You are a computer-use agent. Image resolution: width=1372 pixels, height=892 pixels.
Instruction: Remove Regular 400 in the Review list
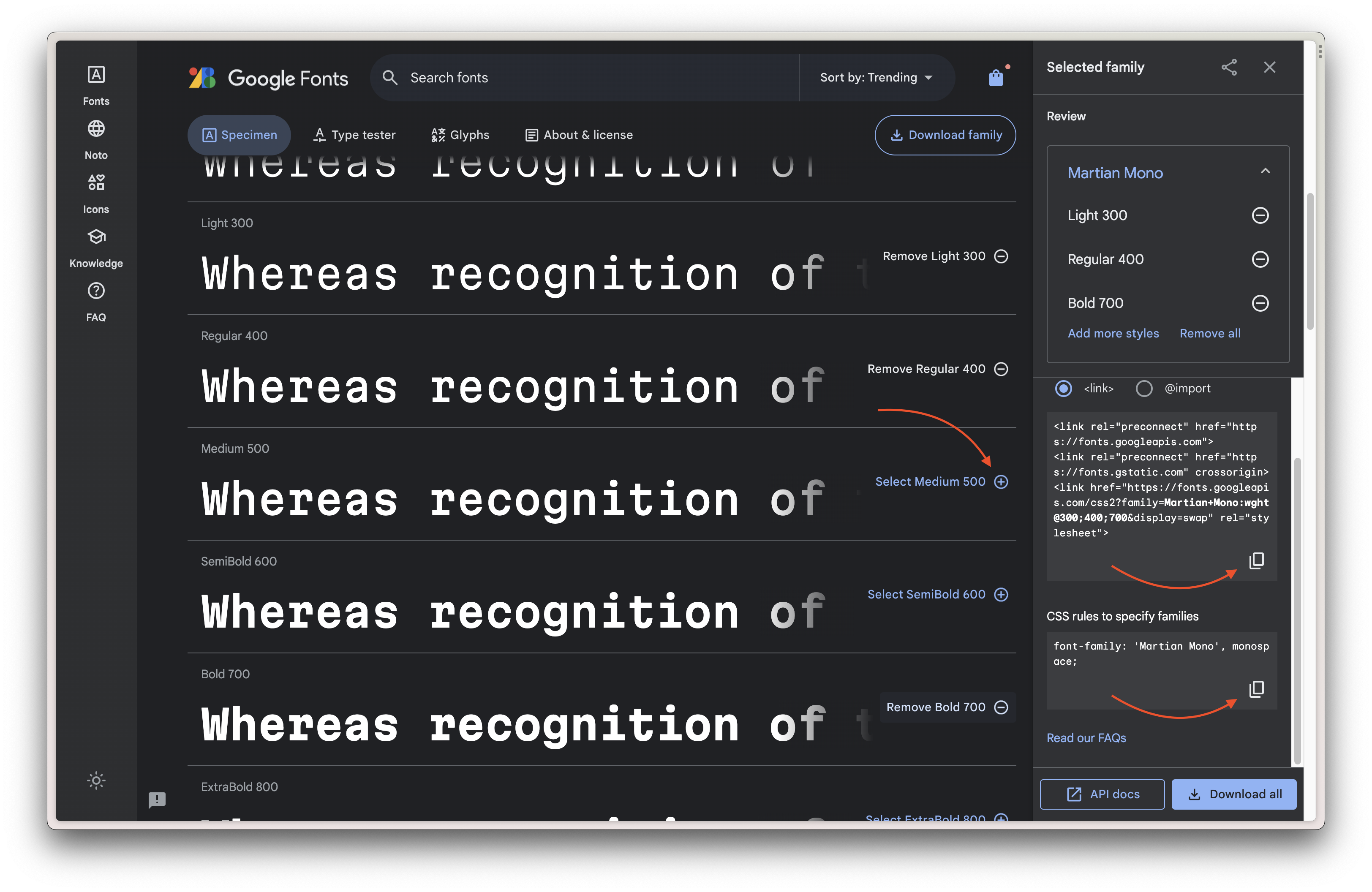(1260, 259)
